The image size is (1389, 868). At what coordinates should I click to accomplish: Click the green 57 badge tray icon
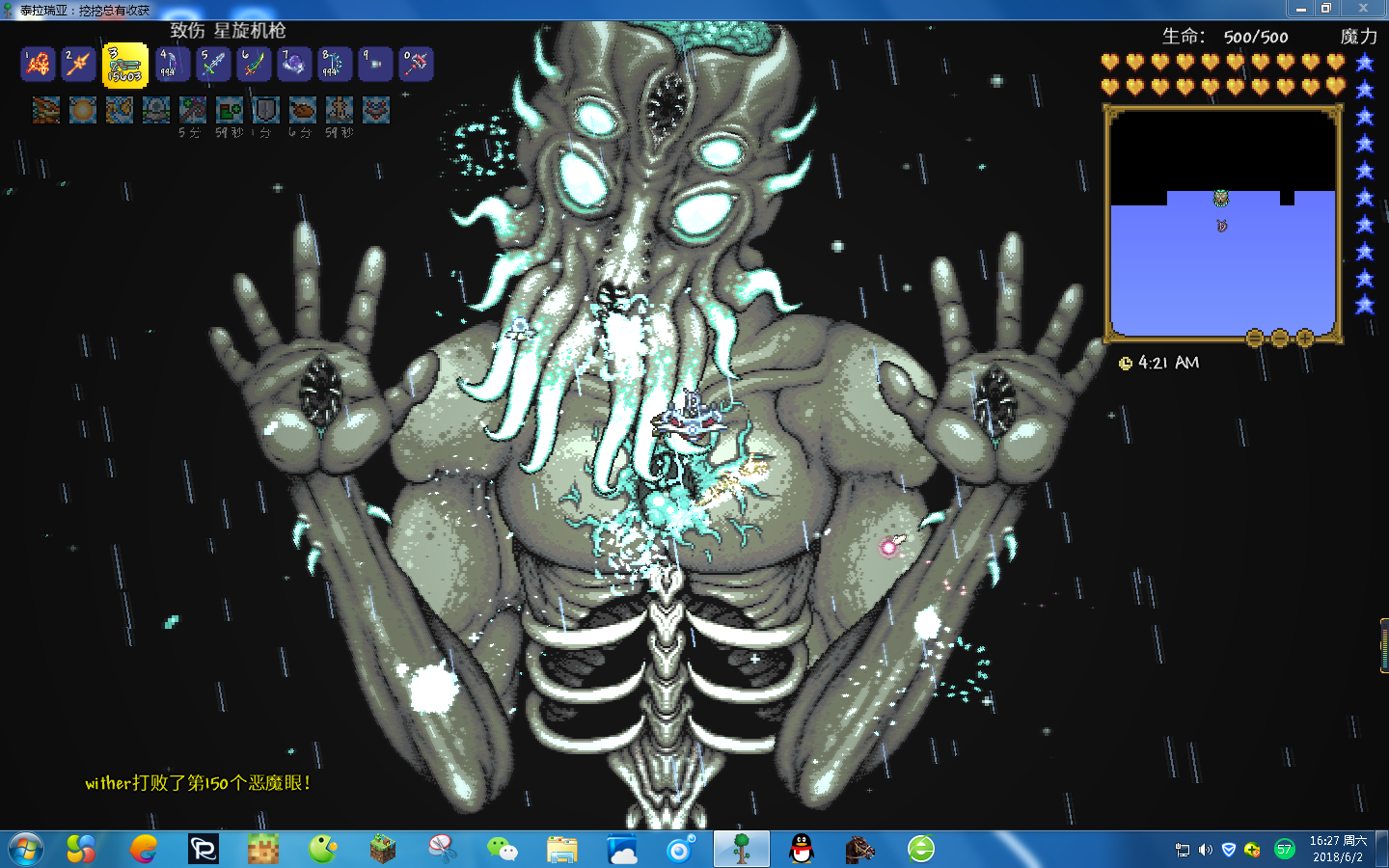(x=1284, y=850)
